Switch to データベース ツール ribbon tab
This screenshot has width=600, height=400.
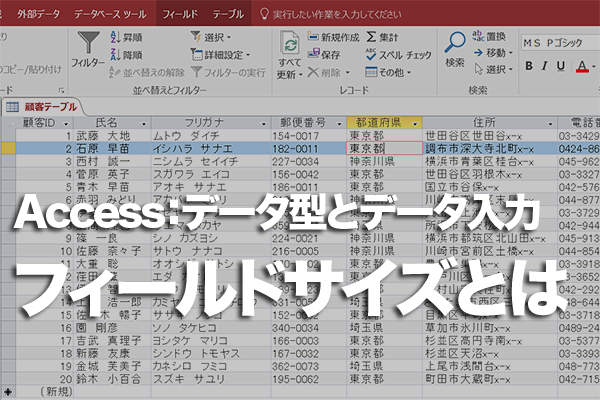pos(110,14)
